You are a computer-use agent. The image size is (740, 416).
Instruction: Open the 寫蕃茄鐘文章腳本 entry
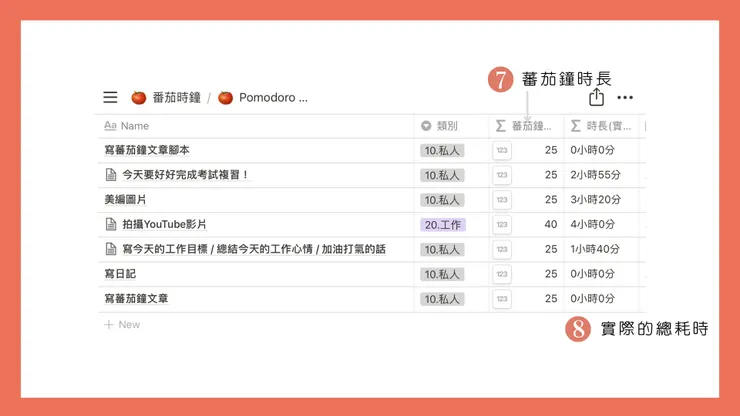click(x=147, y=150)
